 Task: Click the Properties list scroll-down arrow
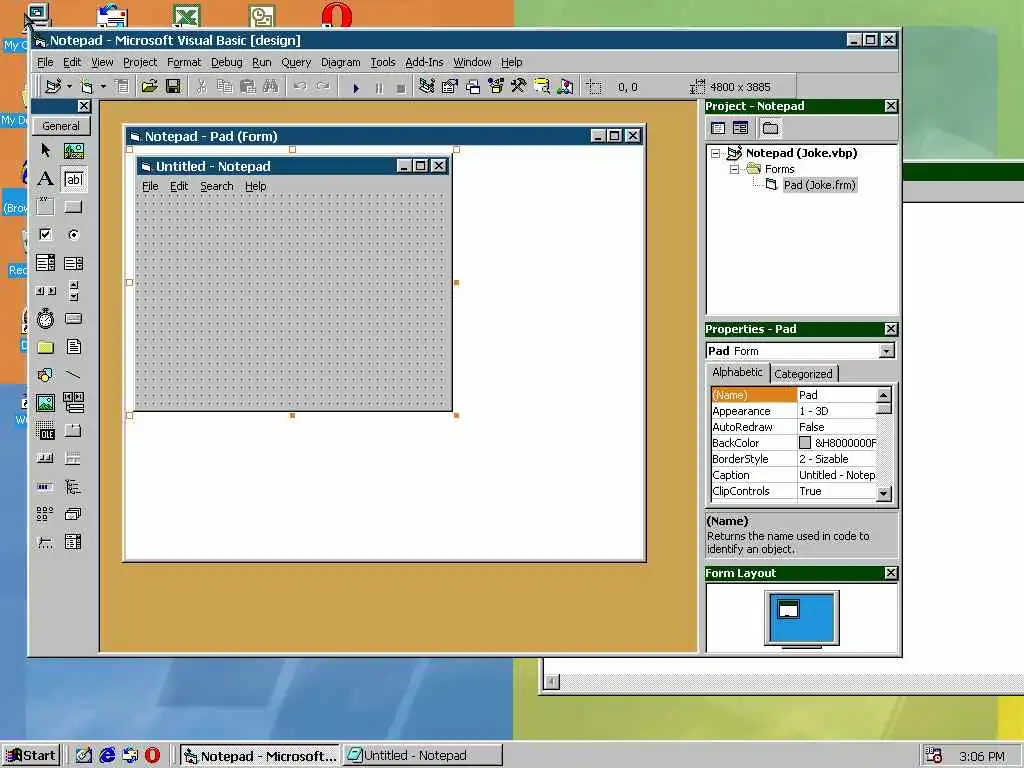click(x=884, y=494)
